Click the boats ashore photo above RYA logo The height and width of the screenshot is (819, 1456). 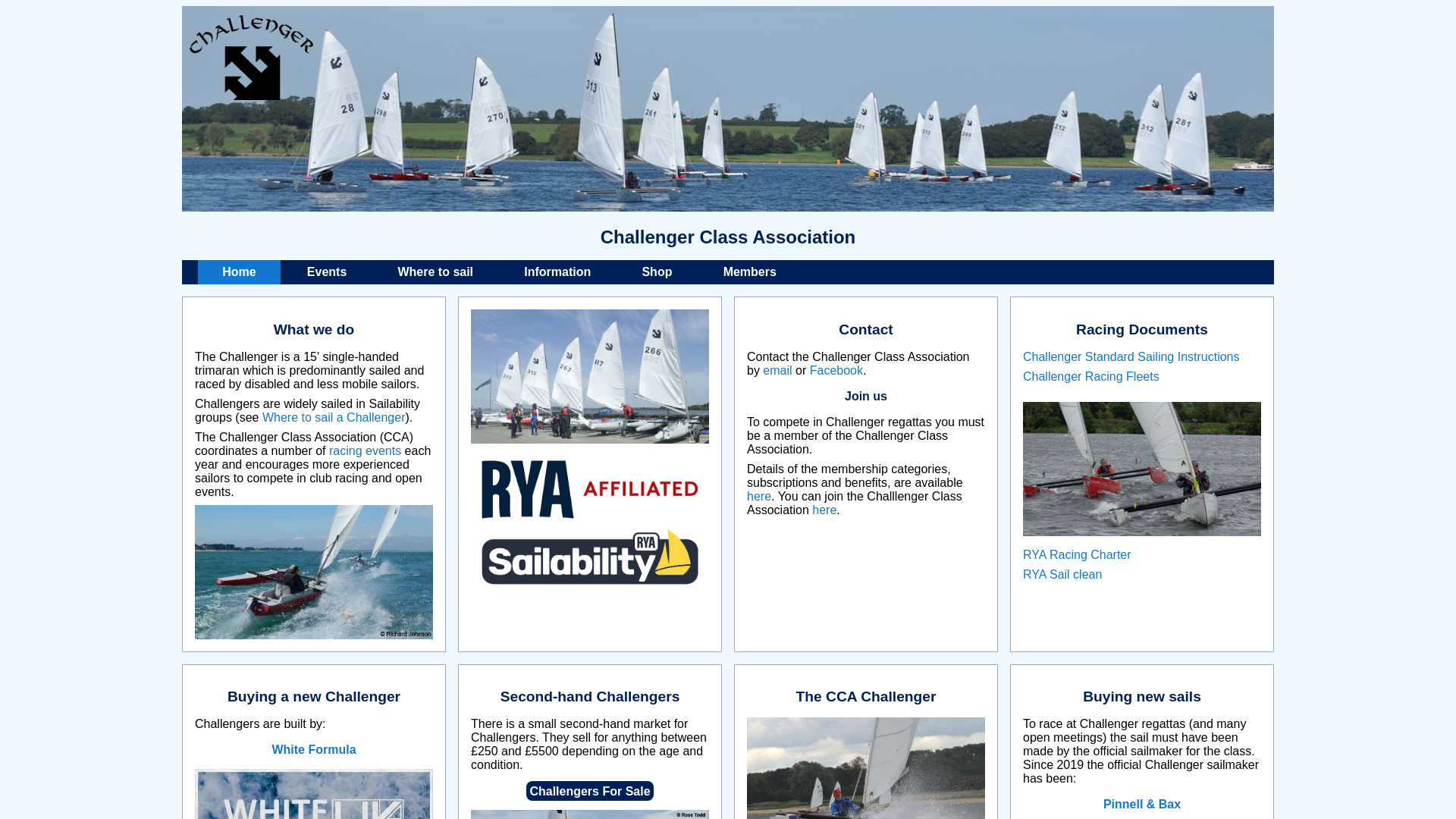click(590, 376)
